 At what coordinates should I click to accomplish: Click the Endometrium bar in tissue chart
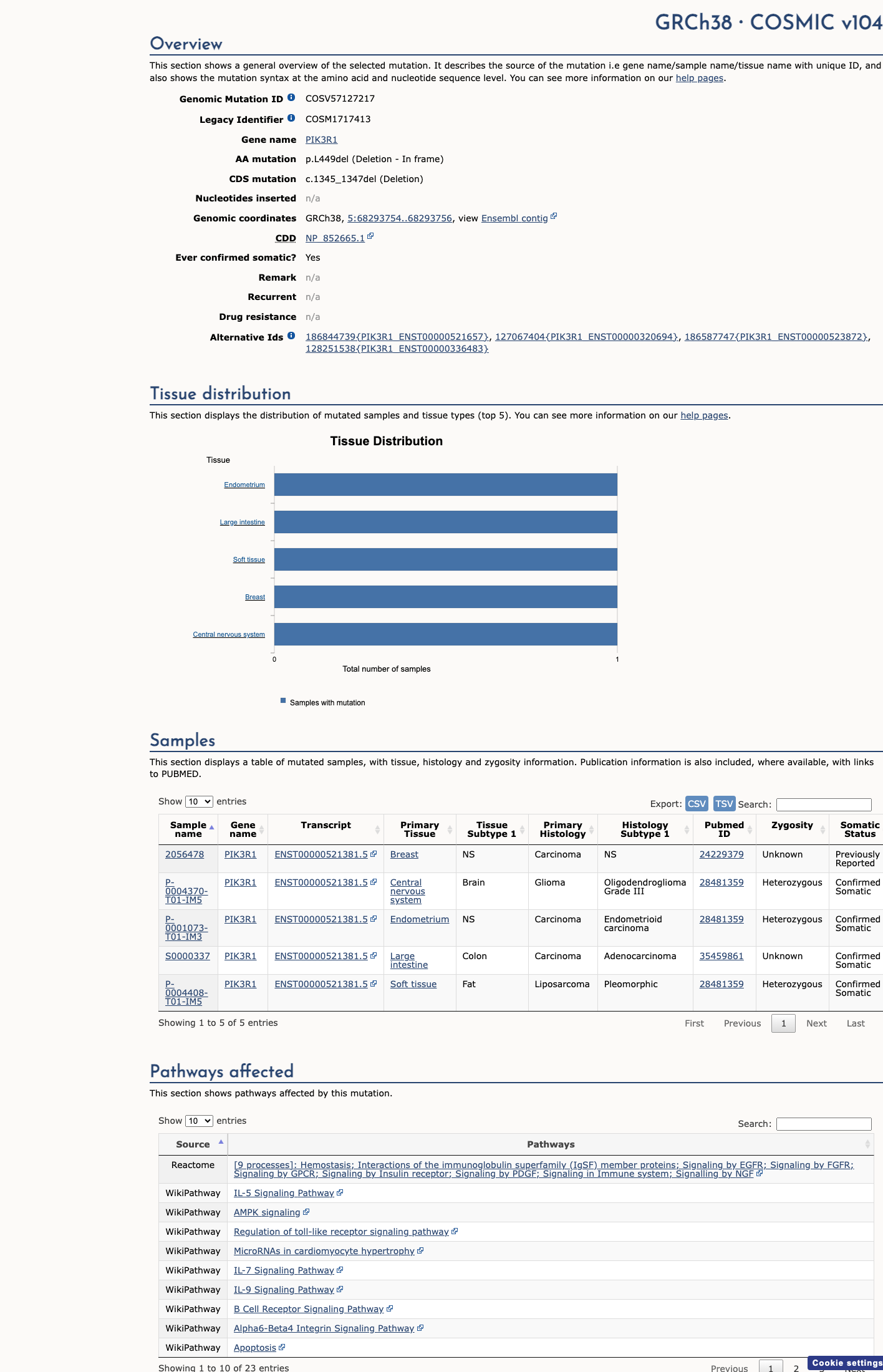[x=446, y=485]
